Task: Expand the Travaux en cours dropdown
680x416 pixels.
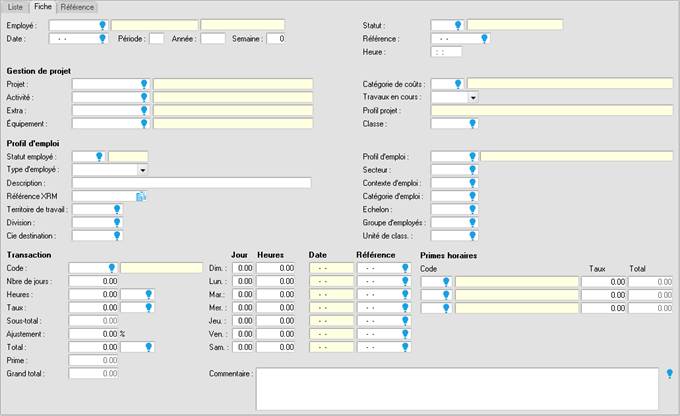Action: pos(473,98)
